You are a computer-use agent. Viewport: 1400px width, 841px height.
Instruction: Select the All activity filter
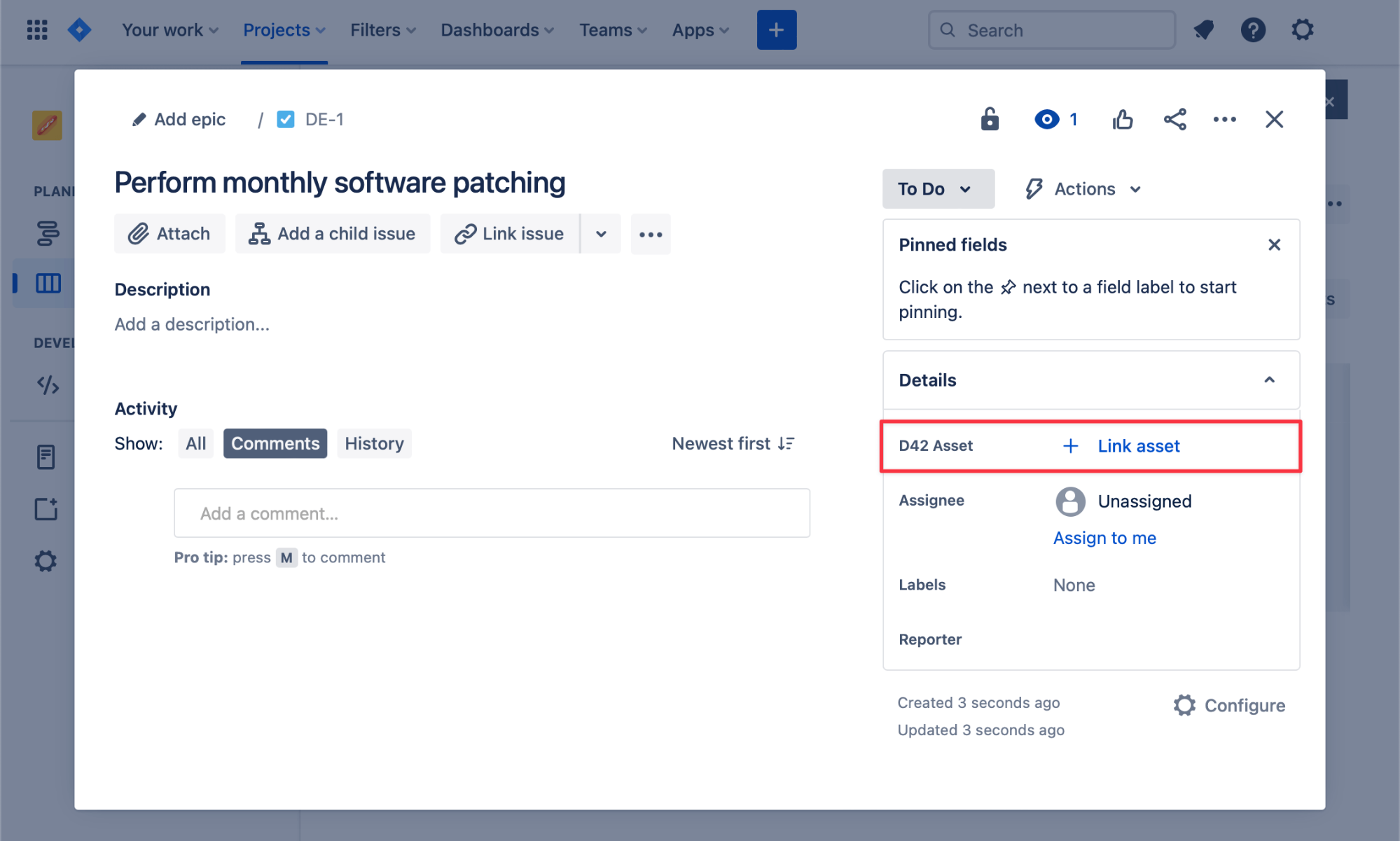pyautogui.click(x=195, y=443)
